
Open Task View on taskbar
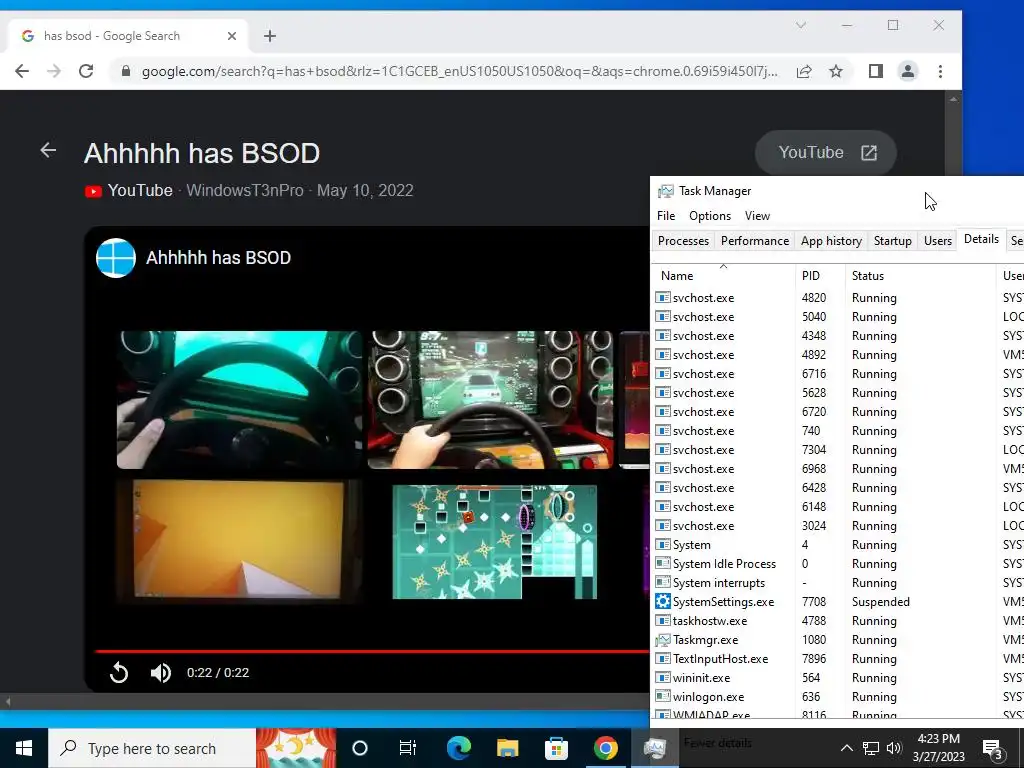(408, 748)
